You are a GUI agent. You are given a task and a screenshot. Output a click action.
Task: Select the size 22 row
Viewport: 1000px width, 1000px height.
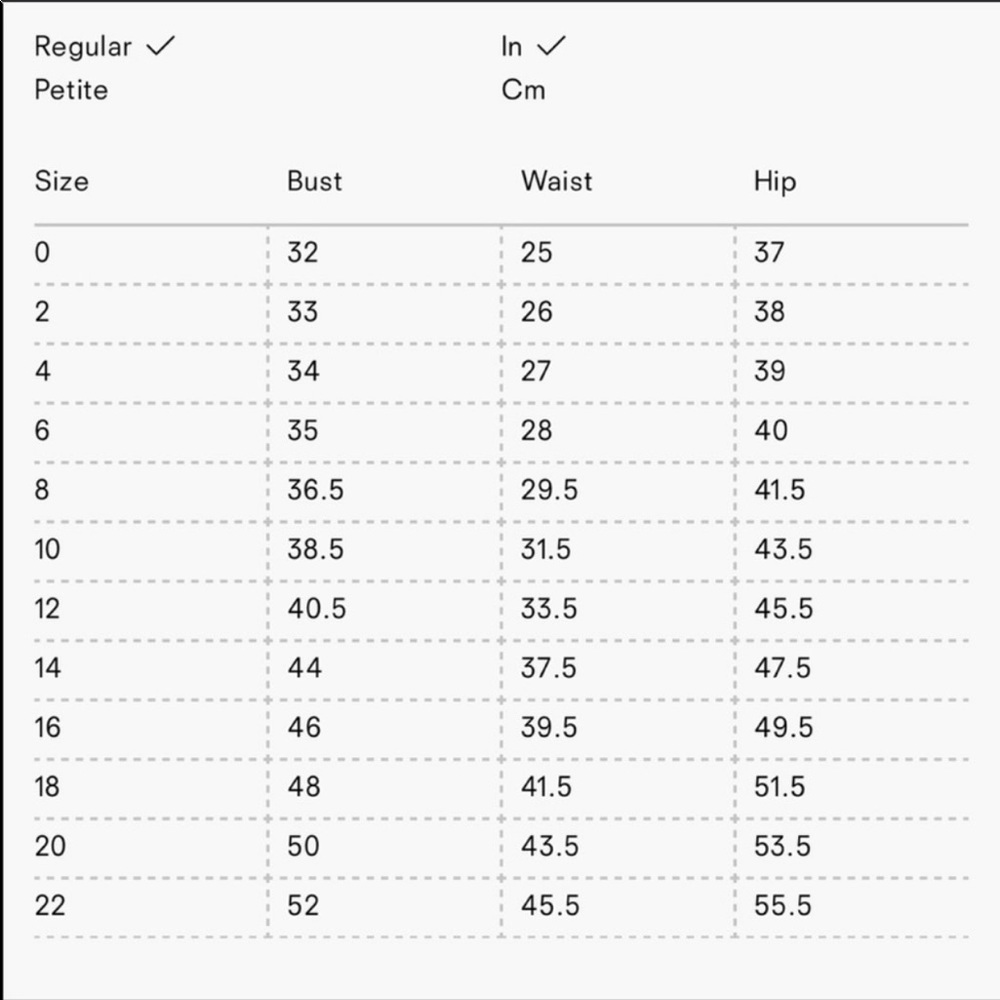[50, 906]
